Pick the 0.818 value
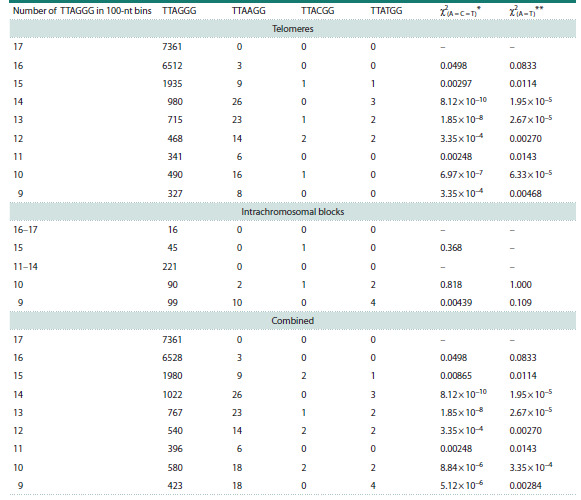 tap(451, 285)
